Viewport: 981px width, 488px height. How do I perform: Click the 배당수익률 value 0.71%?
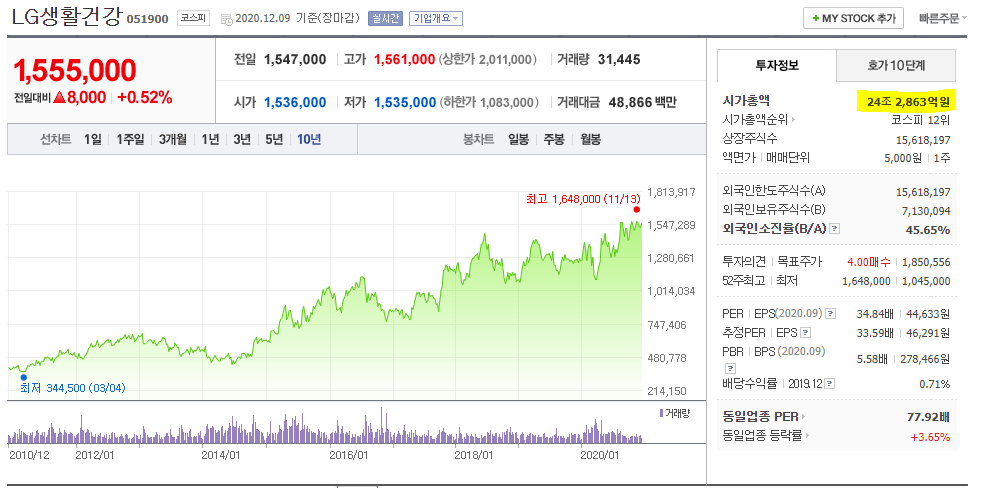[934, 384]
